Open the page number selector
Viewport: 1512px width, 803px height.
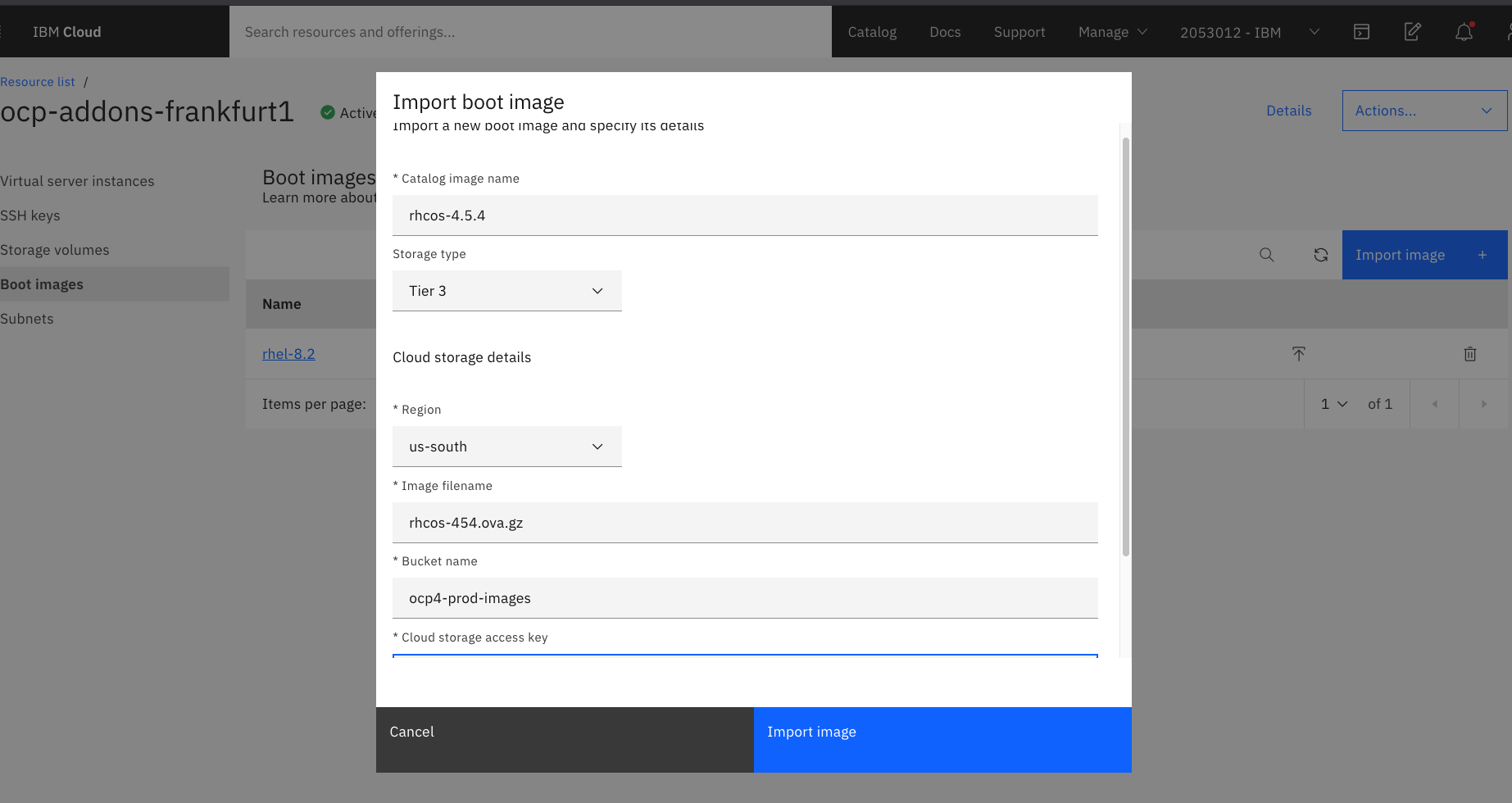click(1334, 404)
